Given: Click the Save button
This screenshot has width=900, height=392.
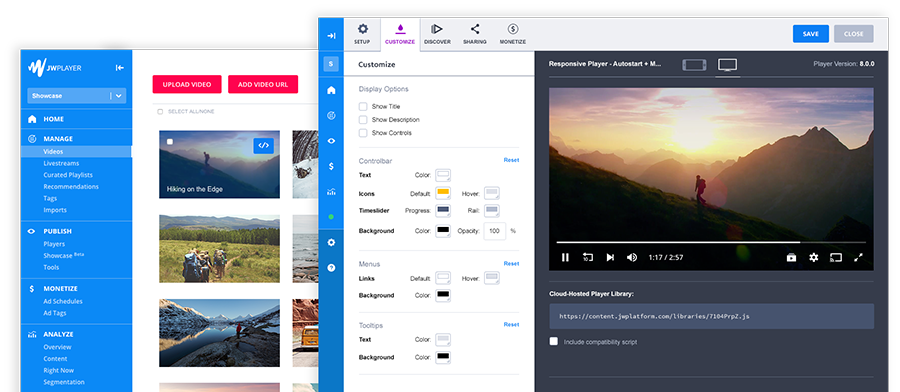Looking at the screenshot, I should tap(810, 34).
